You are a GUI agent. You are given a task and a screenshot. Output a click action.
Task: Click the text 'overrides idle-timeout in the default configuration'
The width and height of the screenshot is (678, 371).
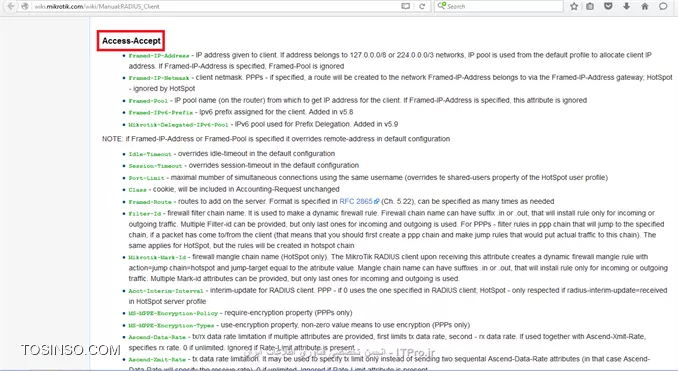coord(256,154)
